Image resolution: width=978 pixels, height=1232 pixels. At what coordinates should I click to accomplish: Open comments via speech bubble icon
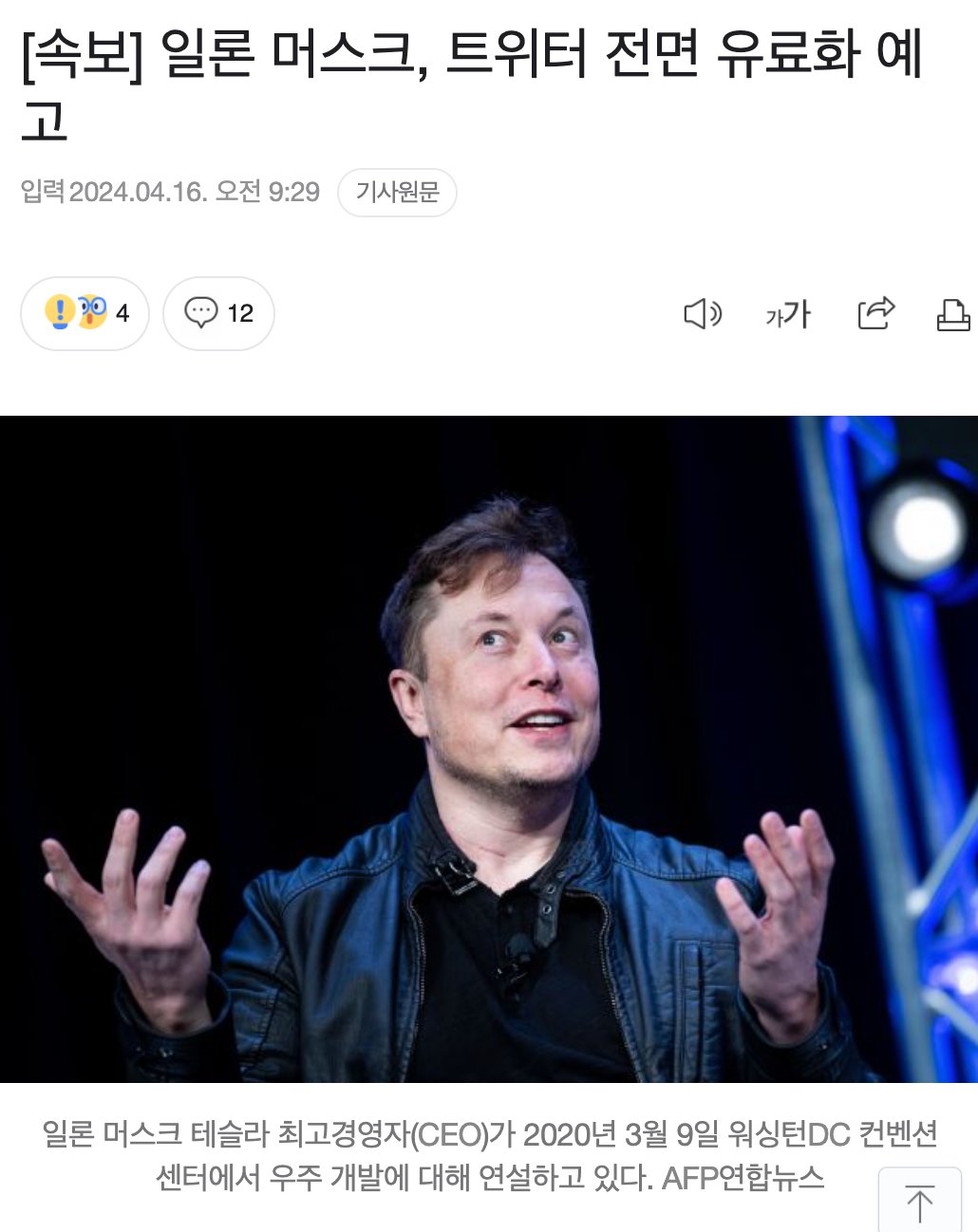pyautogui.click(x=200, y=312)
